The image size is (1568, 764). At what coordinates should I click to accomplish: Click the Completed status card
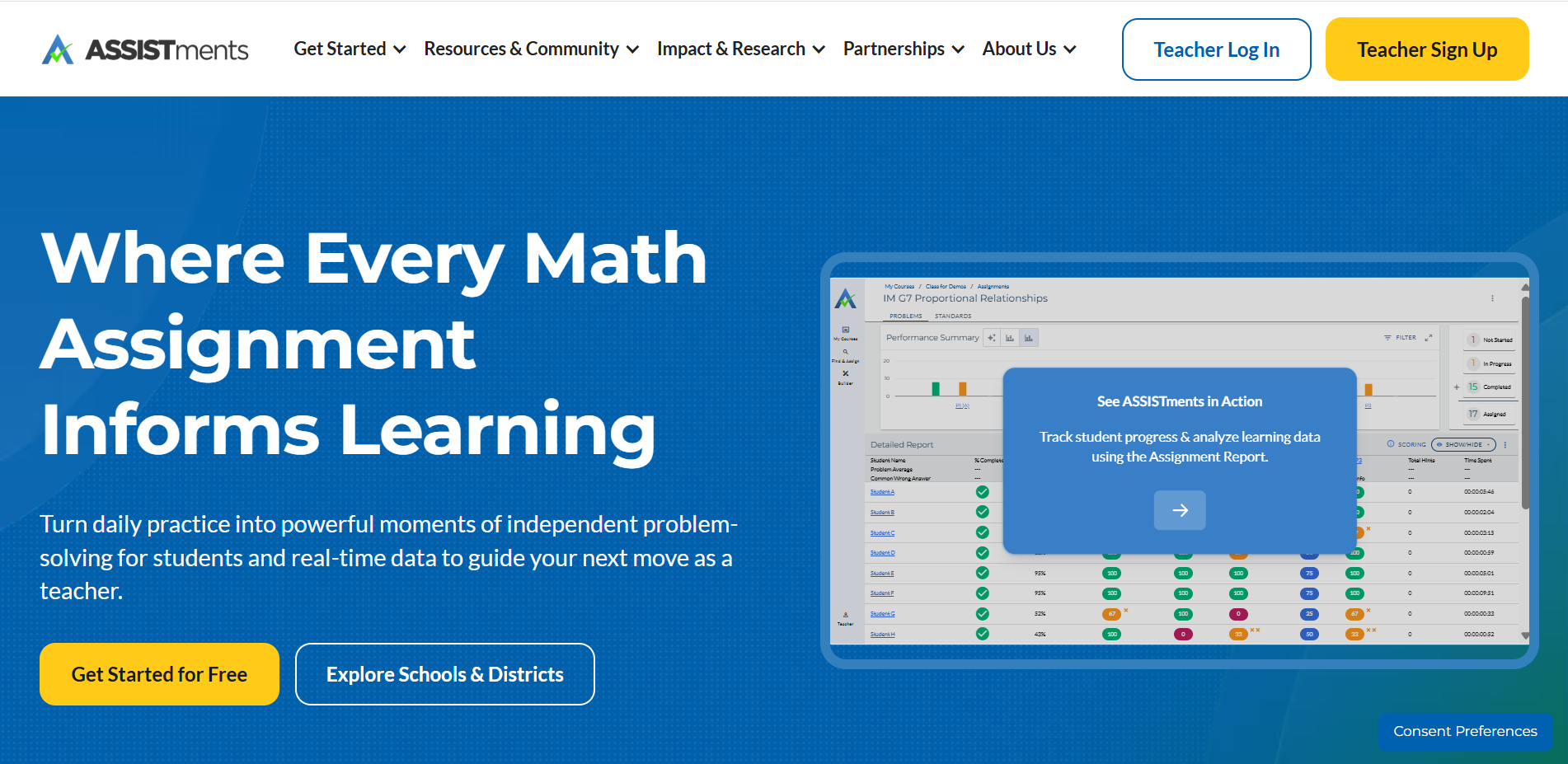pyautogui.click(x=1488, y=387)
